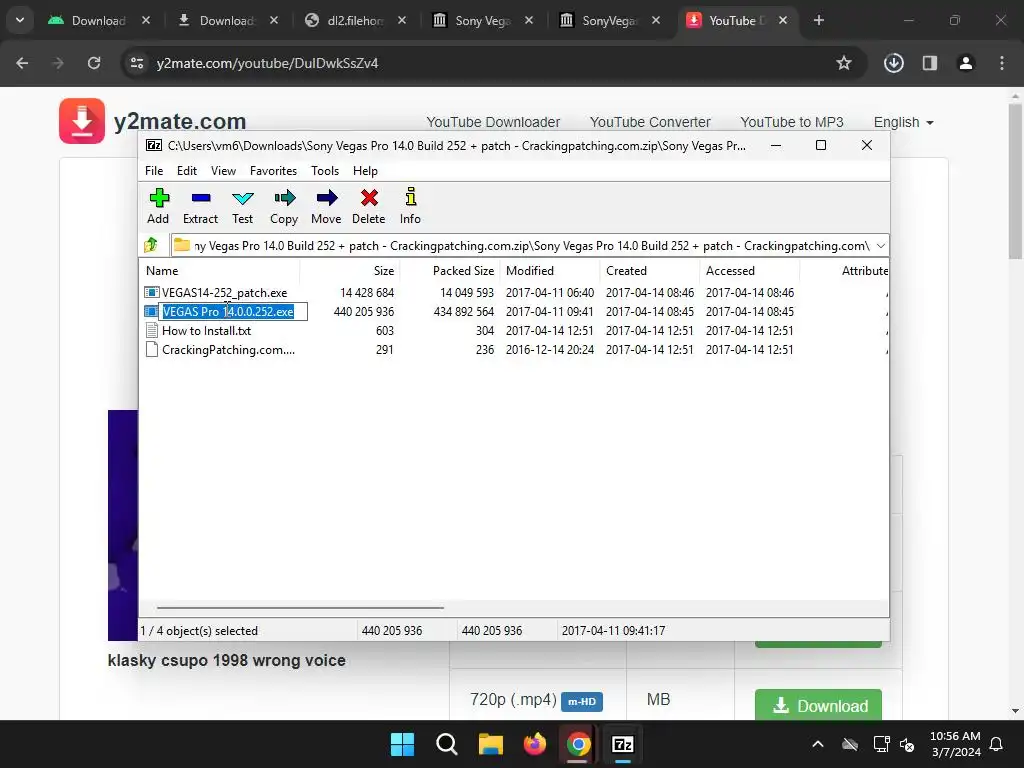1024x768 pixels.
Task: Click the YouTube Converter nav link
Action: point(650,122)
